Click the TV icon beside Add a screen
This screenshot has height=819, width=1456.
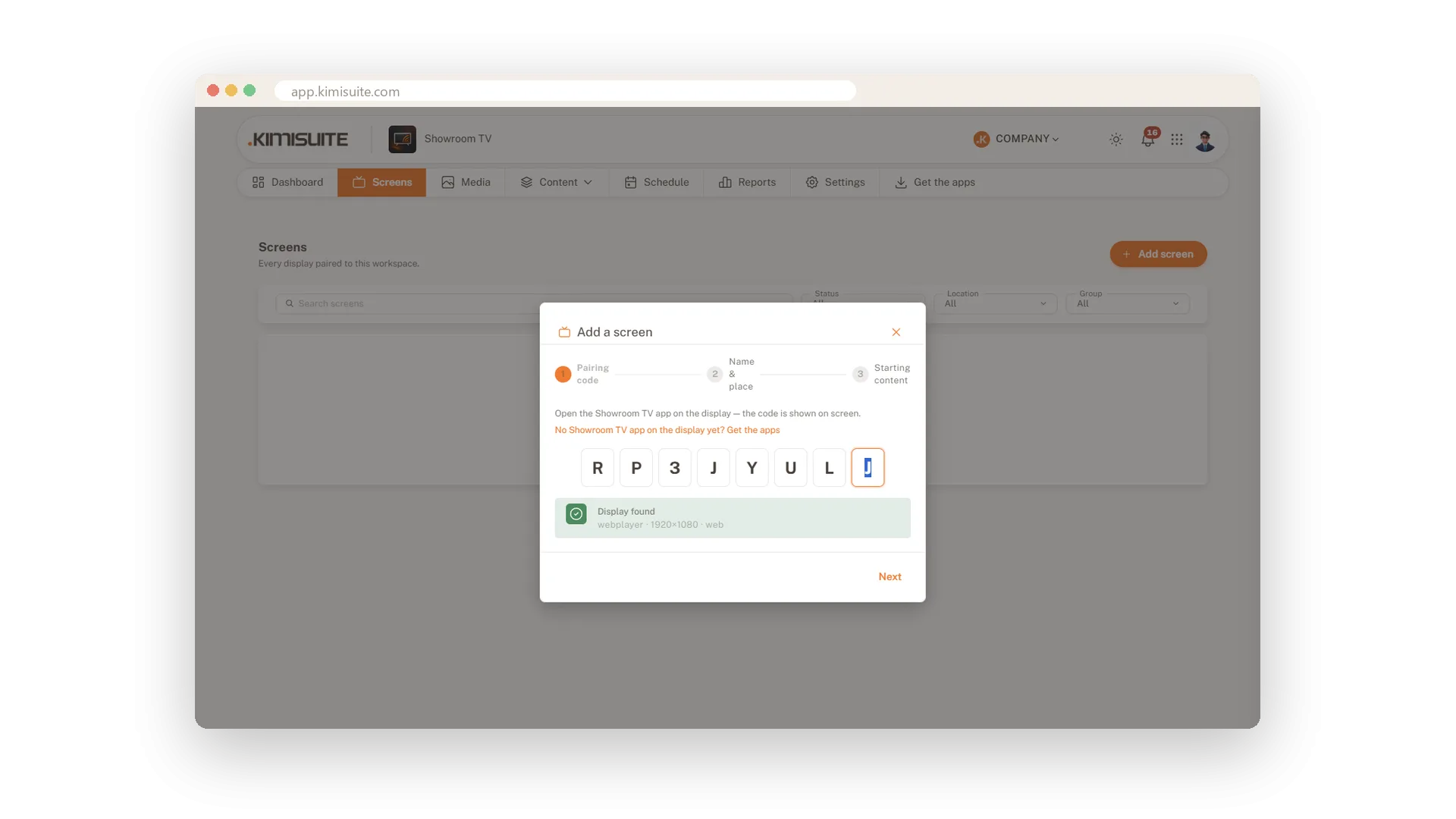point(564,332)
